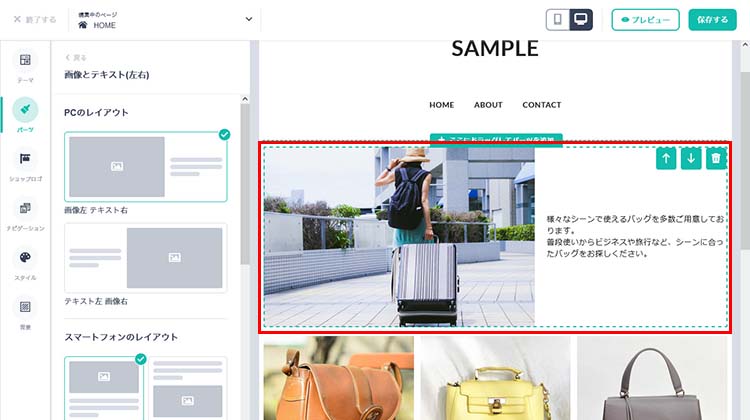Delete the section with trash icon
Image resolution: width=750 pixels, height=420 pixels.
716,158
